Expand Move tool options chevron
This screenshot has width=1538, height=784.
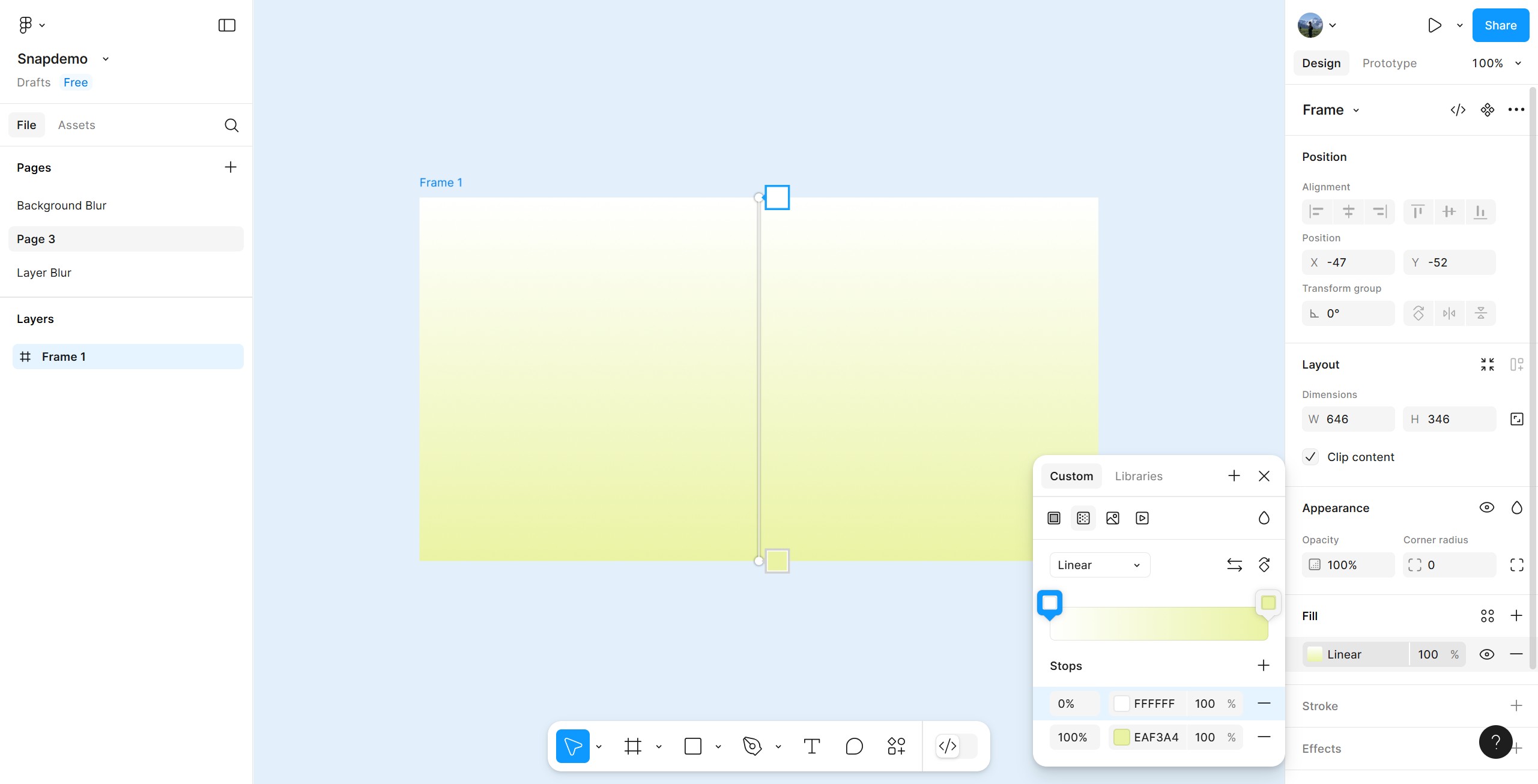coord(599,747)
